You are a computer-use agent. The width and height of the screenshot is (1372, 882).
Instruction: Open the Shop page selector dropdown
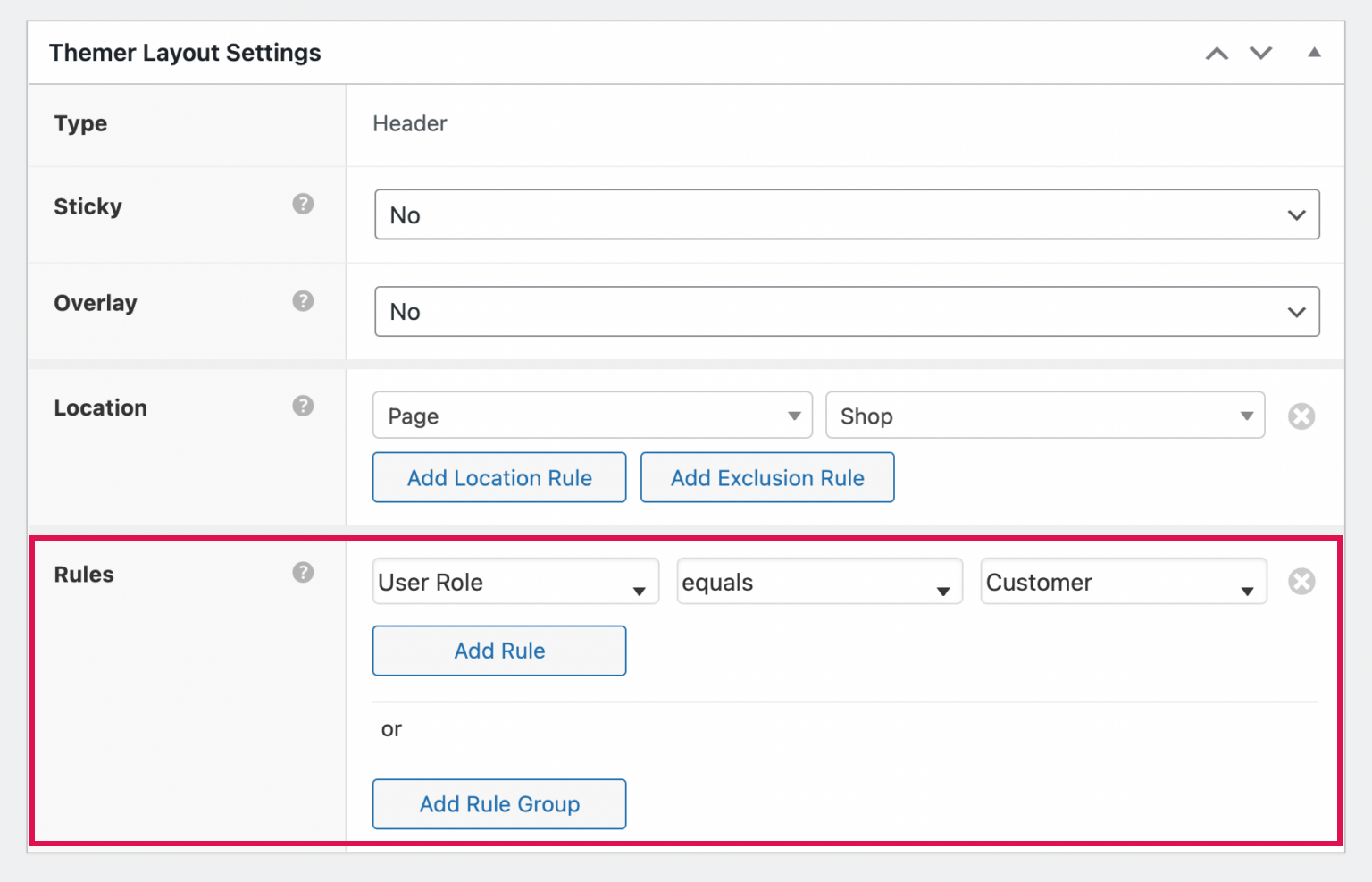pyautogui.click(x=1044, y=416)
